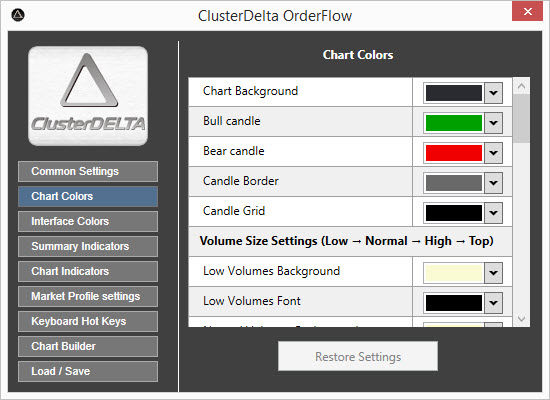
Task: Select the Candle Grid row label
Action: pos(234,211)
